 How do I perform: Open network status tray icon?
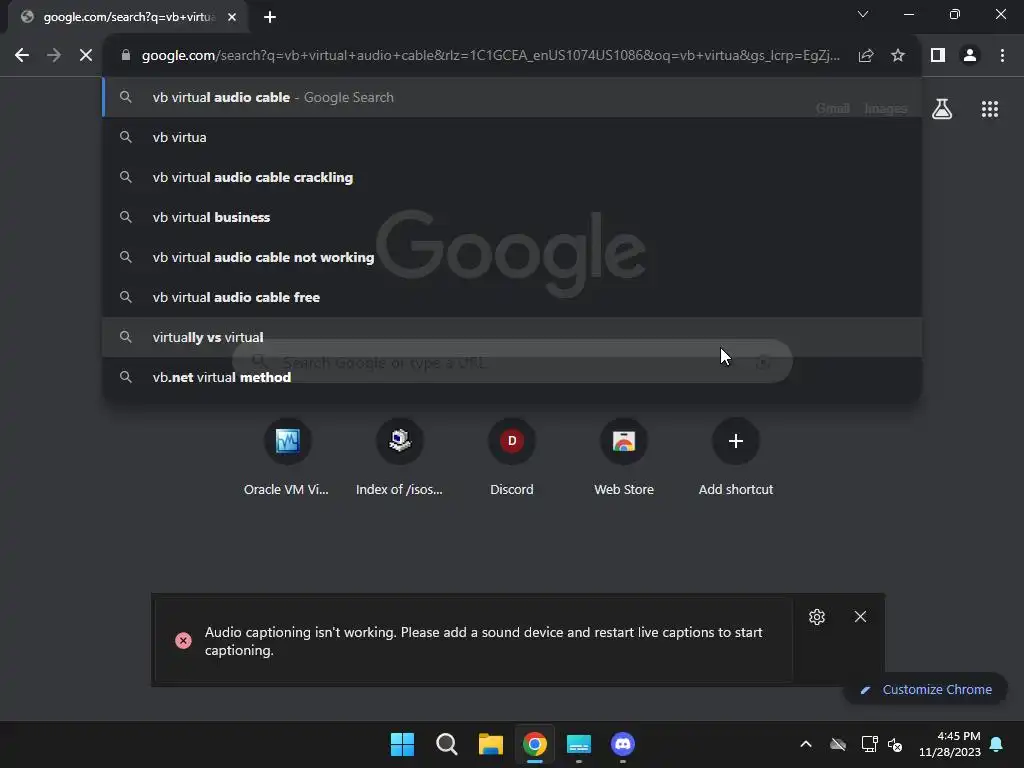pos(869,744)
